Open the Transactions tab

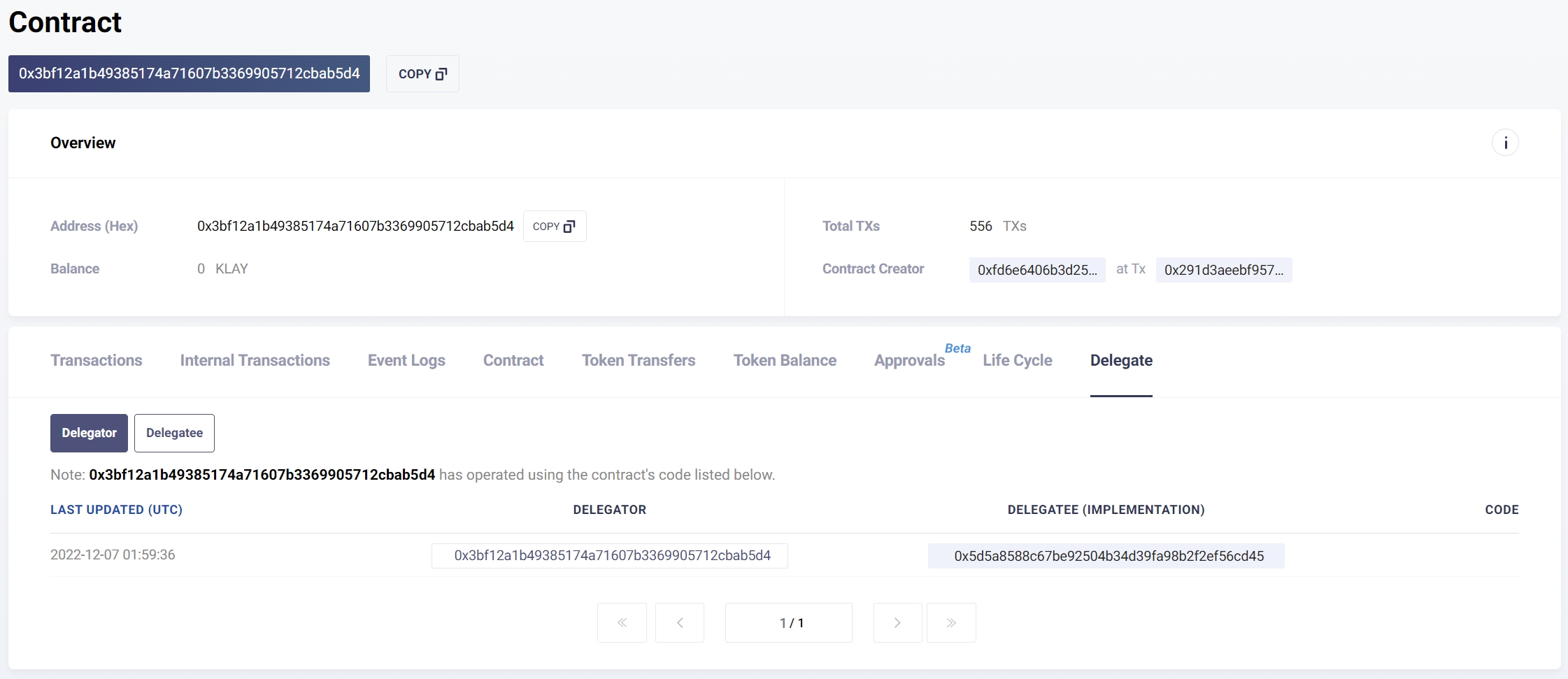tap(96, 360)
